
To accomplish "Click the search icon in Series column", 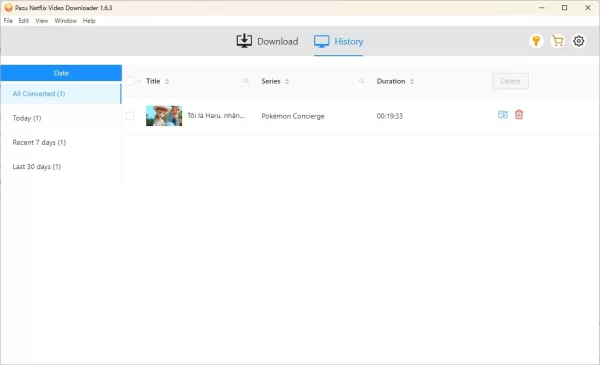I will (x=361, y=81).
